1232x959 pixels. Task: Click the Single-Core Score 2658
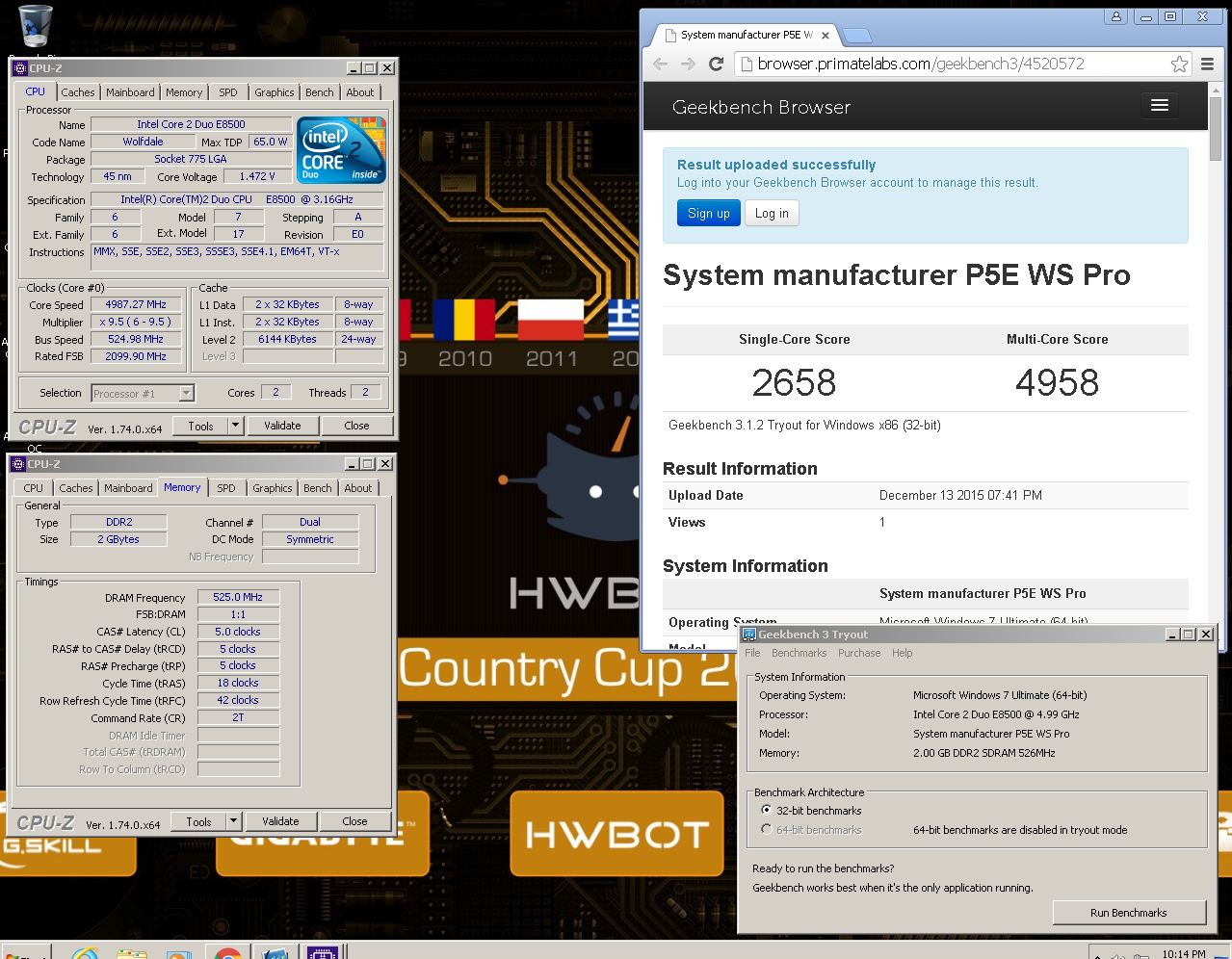[794, 383]
